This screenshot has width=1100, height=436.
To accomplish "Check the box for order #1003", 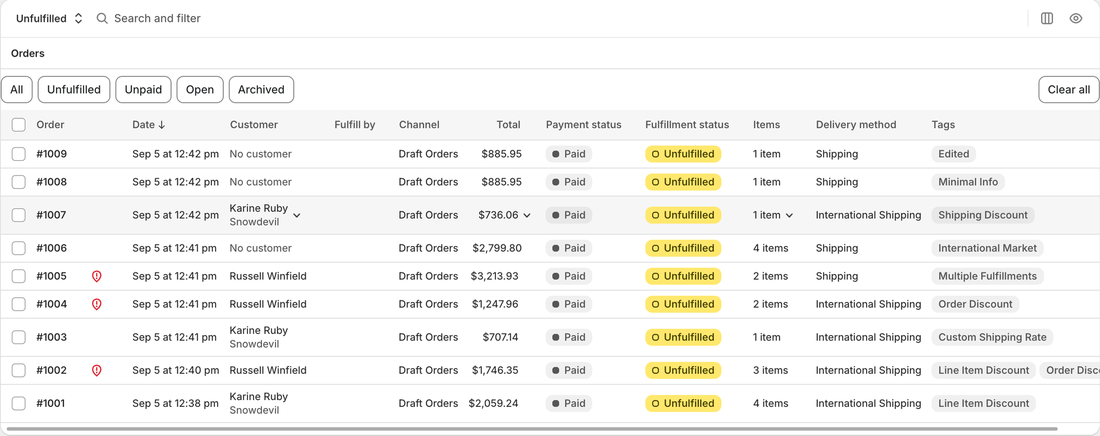I will coord(19,337).
